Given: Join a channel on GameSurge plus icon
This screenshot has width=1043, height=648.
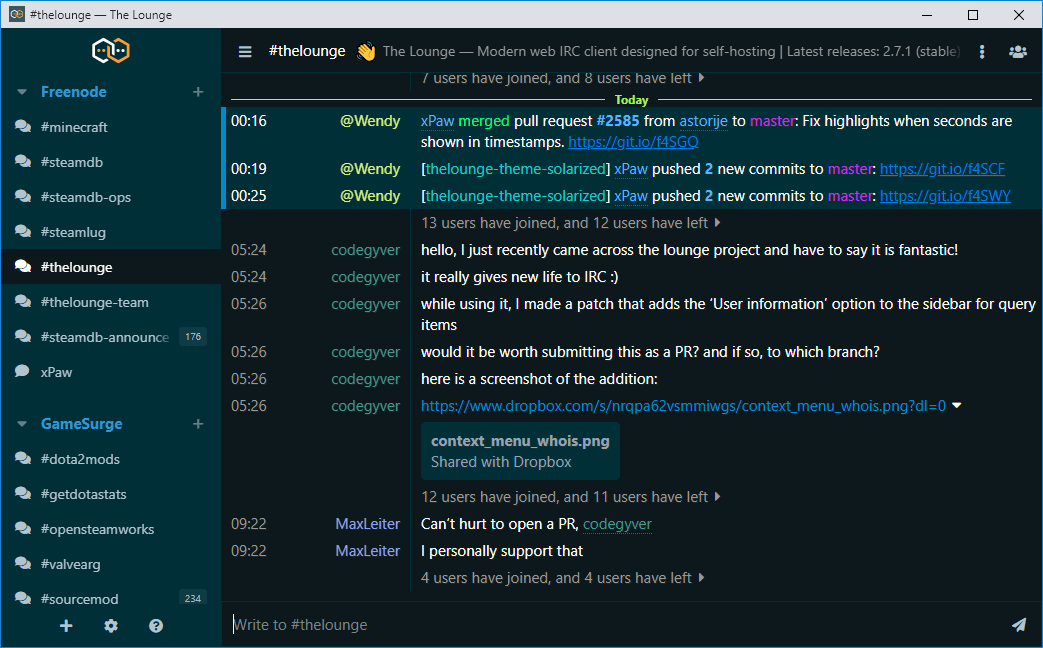Looking at the screenshot, I should click(198, 424).
